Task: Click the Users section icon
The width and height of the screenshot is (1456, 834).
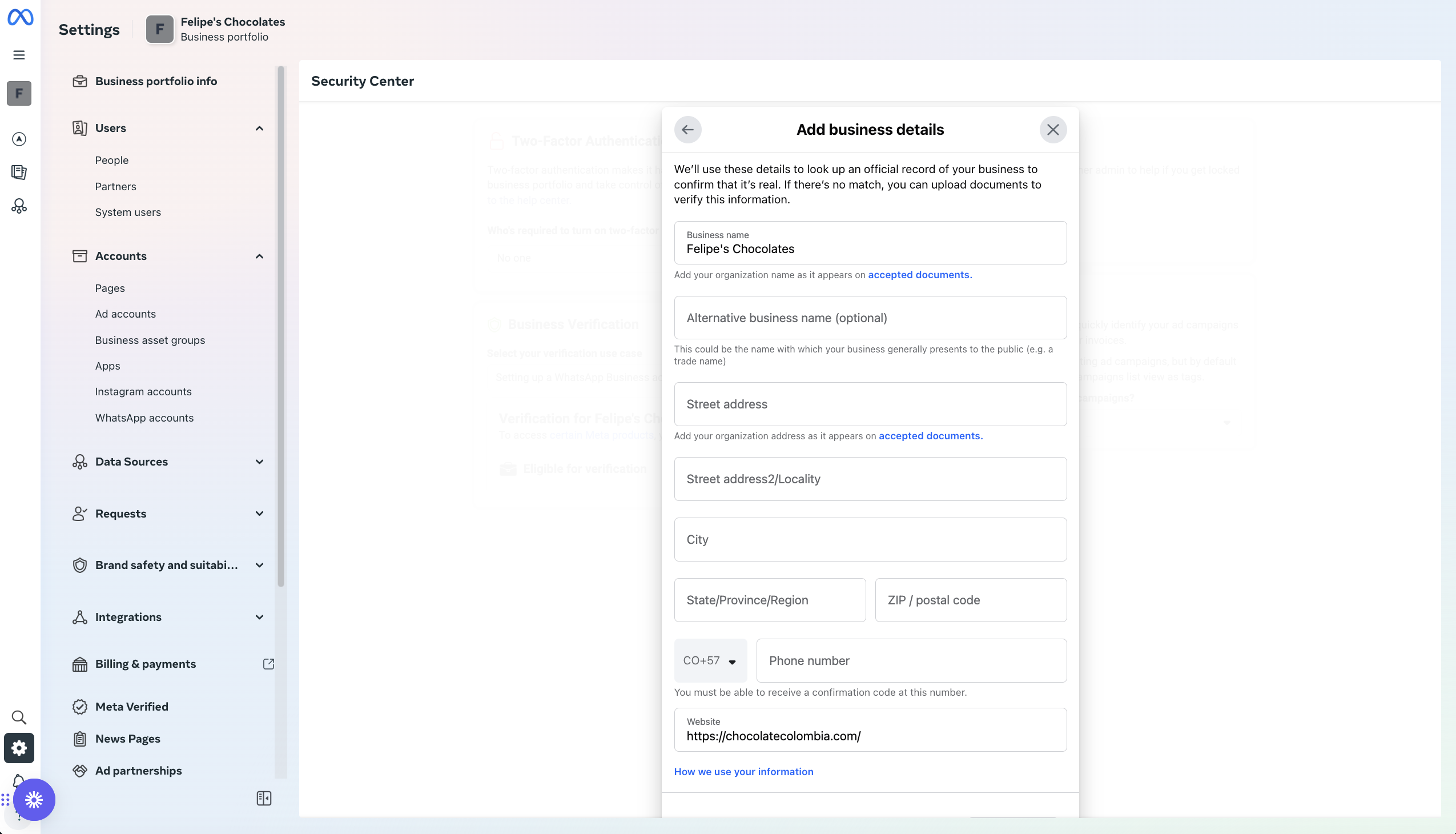Action: (x=79, y=128)
